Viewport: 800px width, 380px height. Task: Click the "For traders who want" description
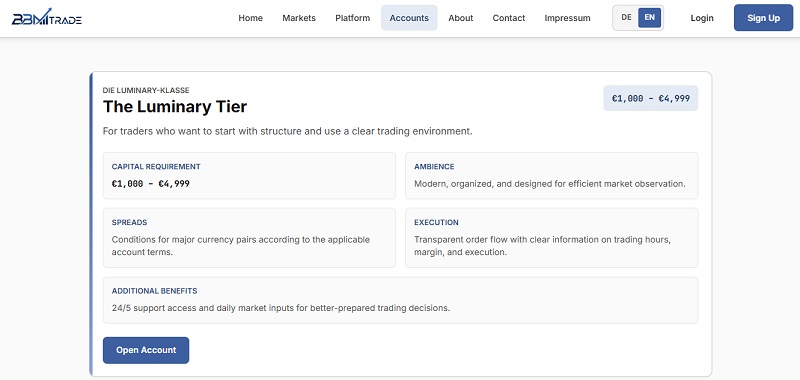[x=288, y=131]
